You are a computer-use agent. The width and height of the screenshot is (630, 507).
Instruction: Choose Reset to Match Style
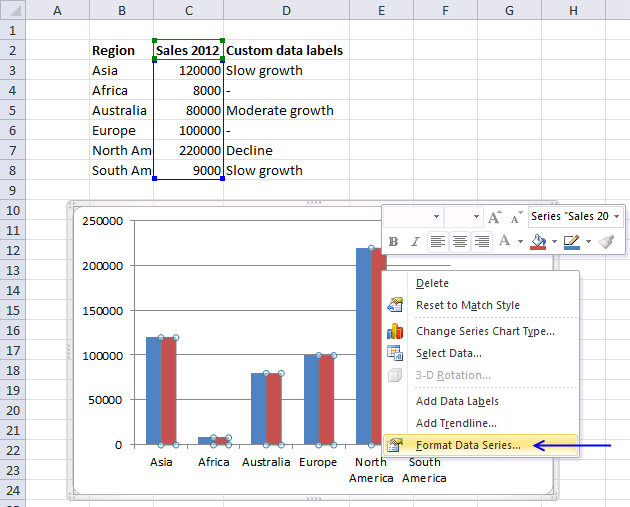click(x=481, y=305)
